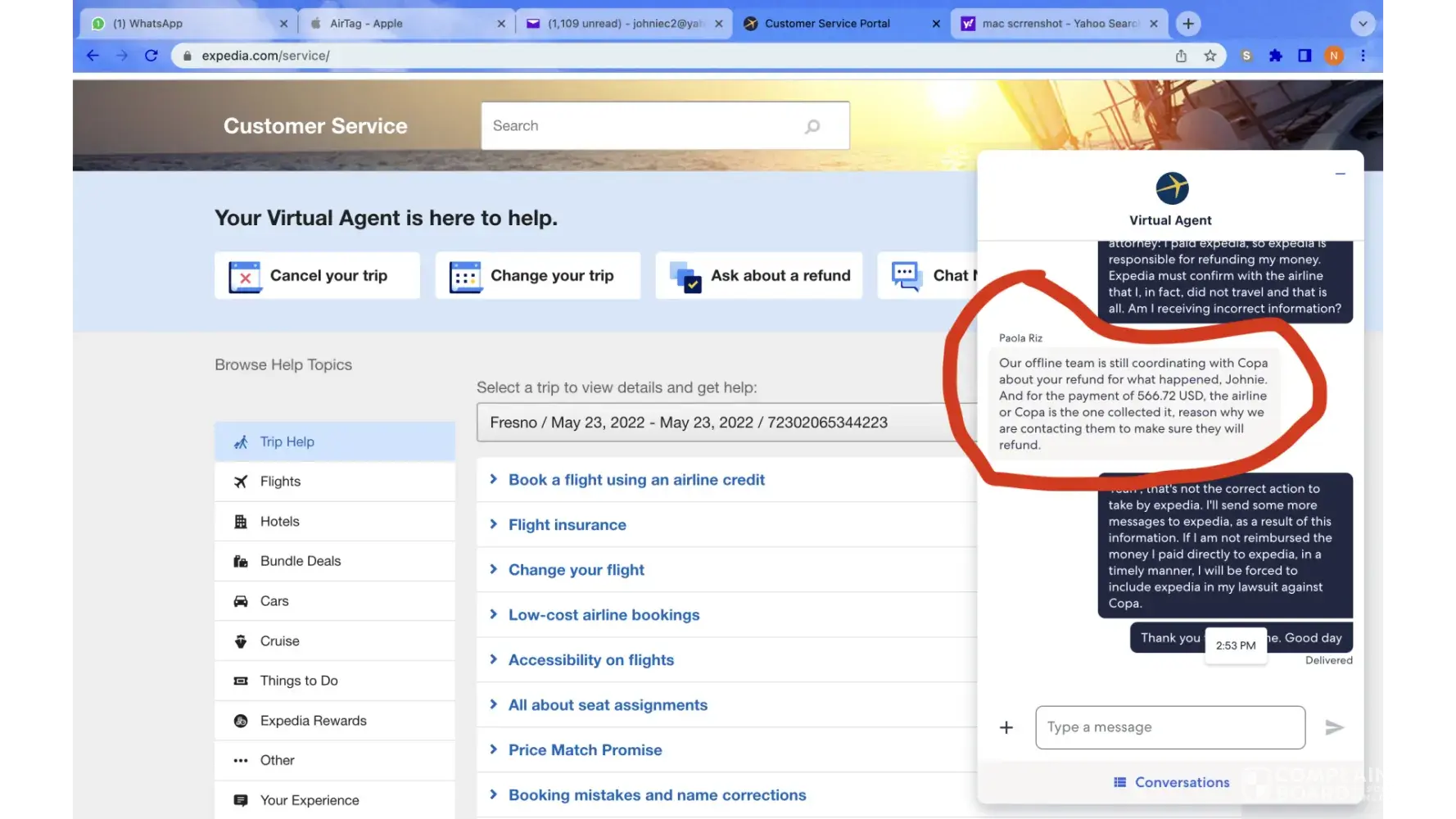Minimize the Virtual Agent chat panel
This screenshot has width=1456, height=819.
tap(1340, 174)
